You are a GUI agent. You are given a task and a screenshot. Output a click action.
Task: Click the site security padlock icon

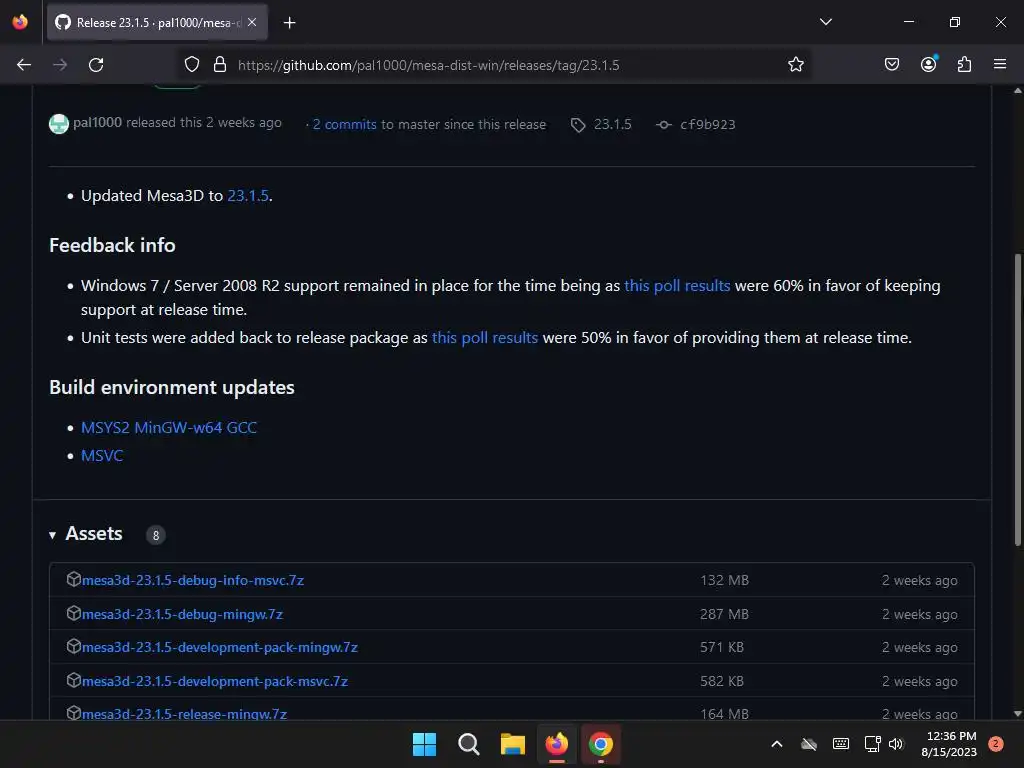[220, 65]
